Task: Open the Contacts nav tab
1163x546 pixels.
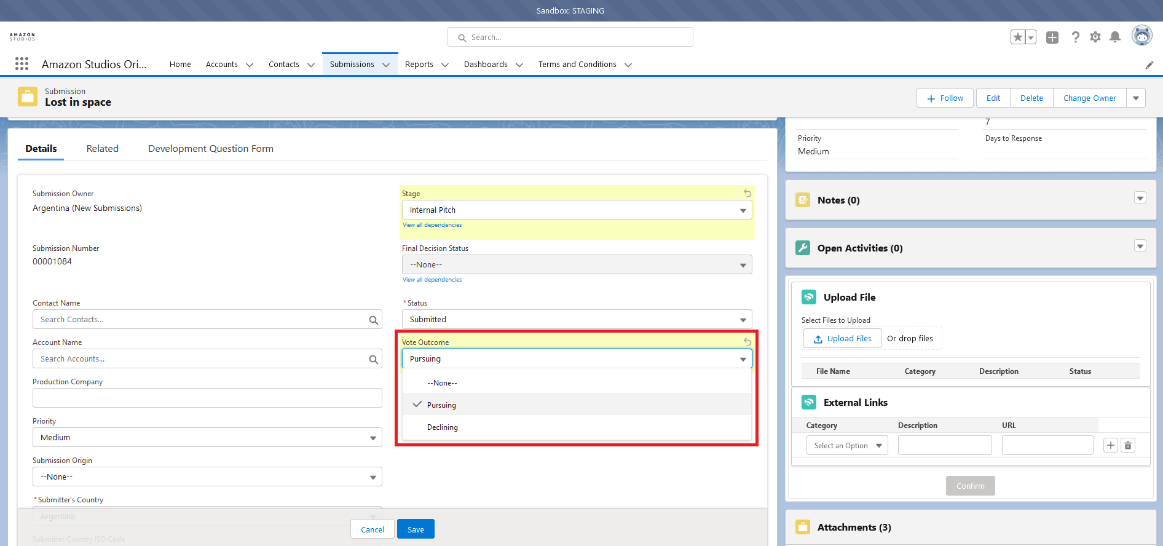Action: tap(283, 65)
